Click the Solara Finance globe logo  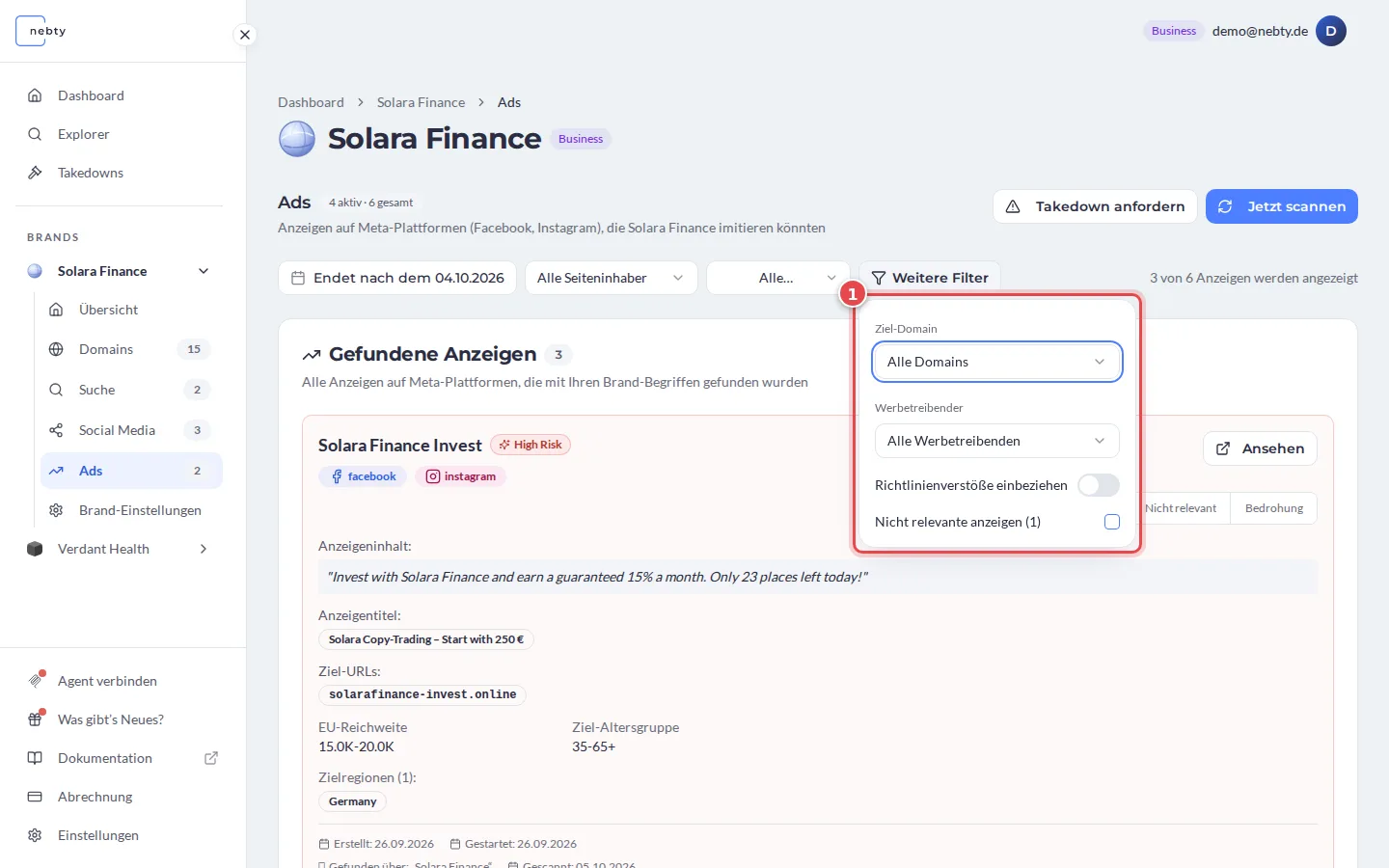pos(297,139)
